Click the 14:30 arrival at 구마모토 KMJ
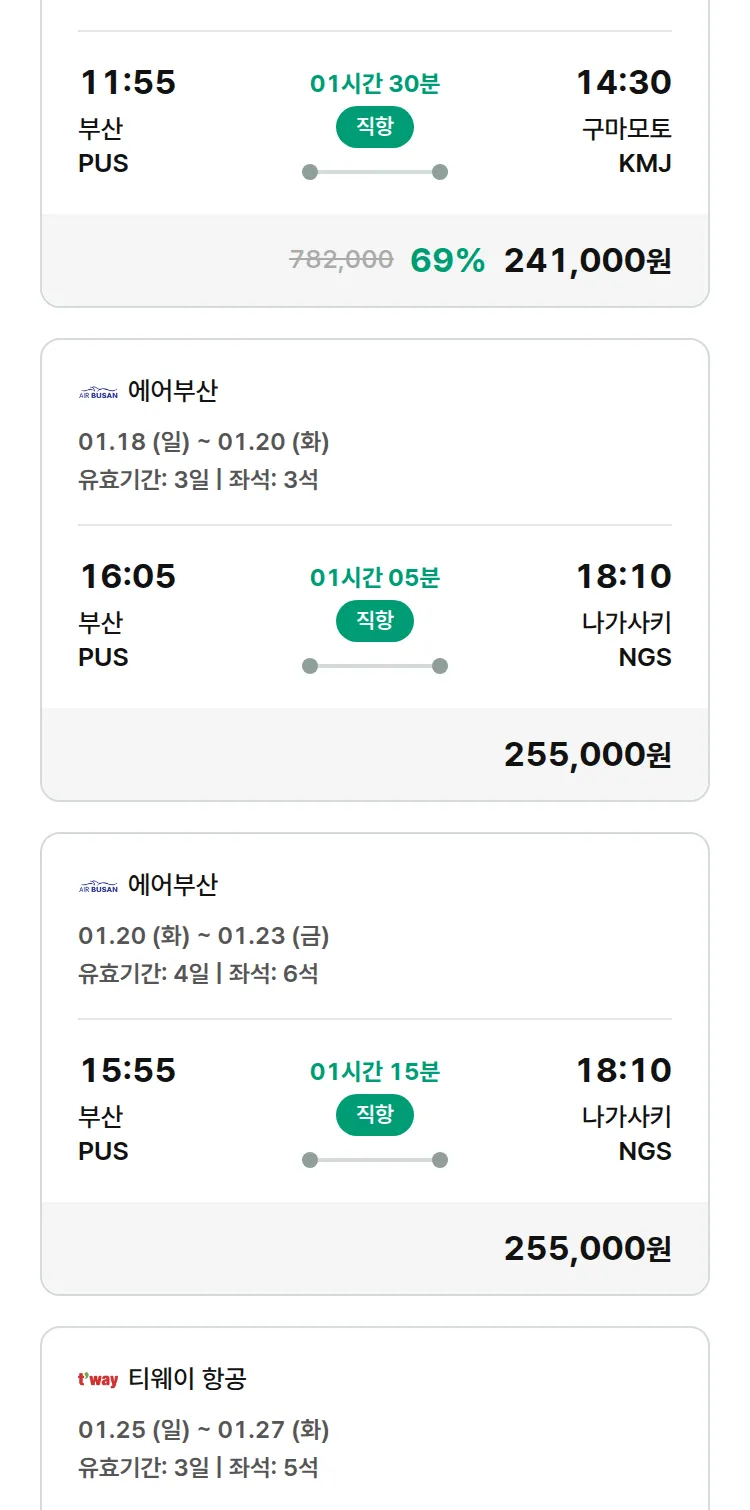This screenshot has height=1510, width=750. coord(623,82)
